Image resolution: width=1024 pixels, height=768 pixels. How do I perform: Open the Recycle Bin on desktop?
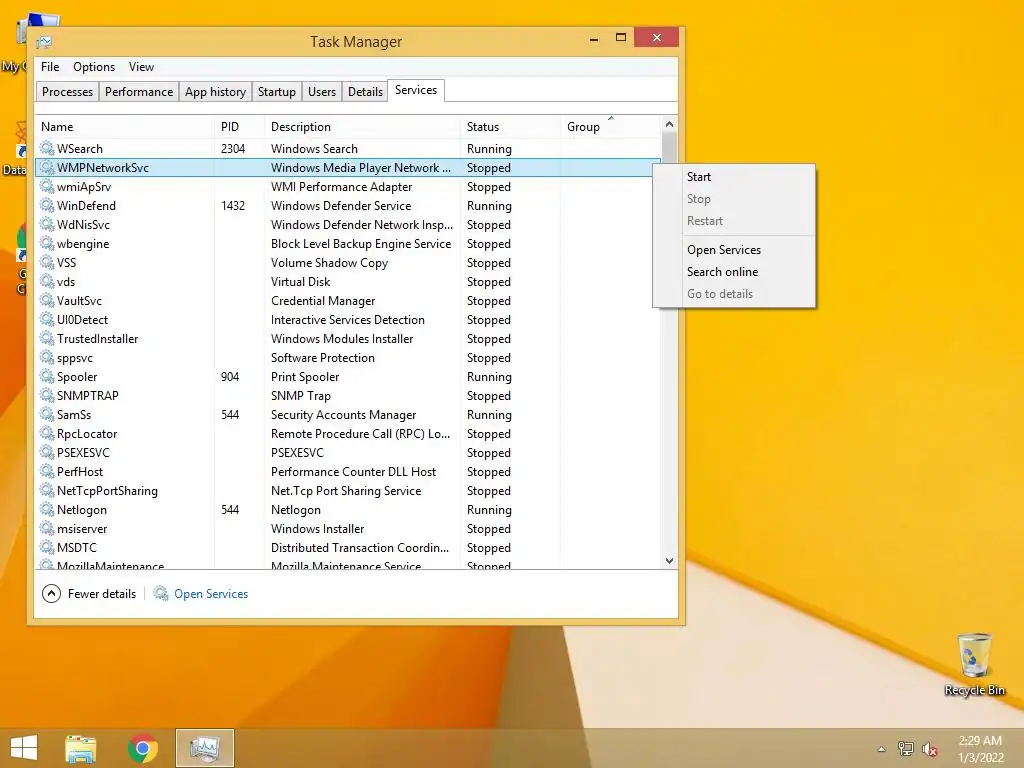click(x=974, y=665)
